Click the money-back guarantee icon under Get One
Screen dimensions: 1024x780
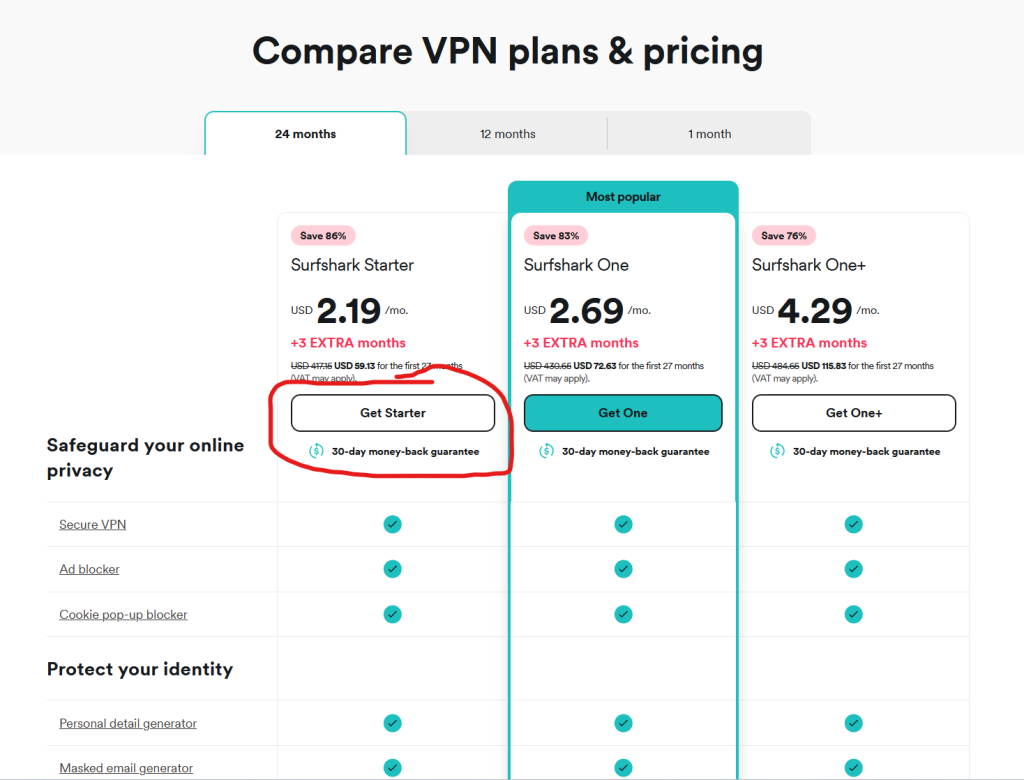click(x=546, y=451)
